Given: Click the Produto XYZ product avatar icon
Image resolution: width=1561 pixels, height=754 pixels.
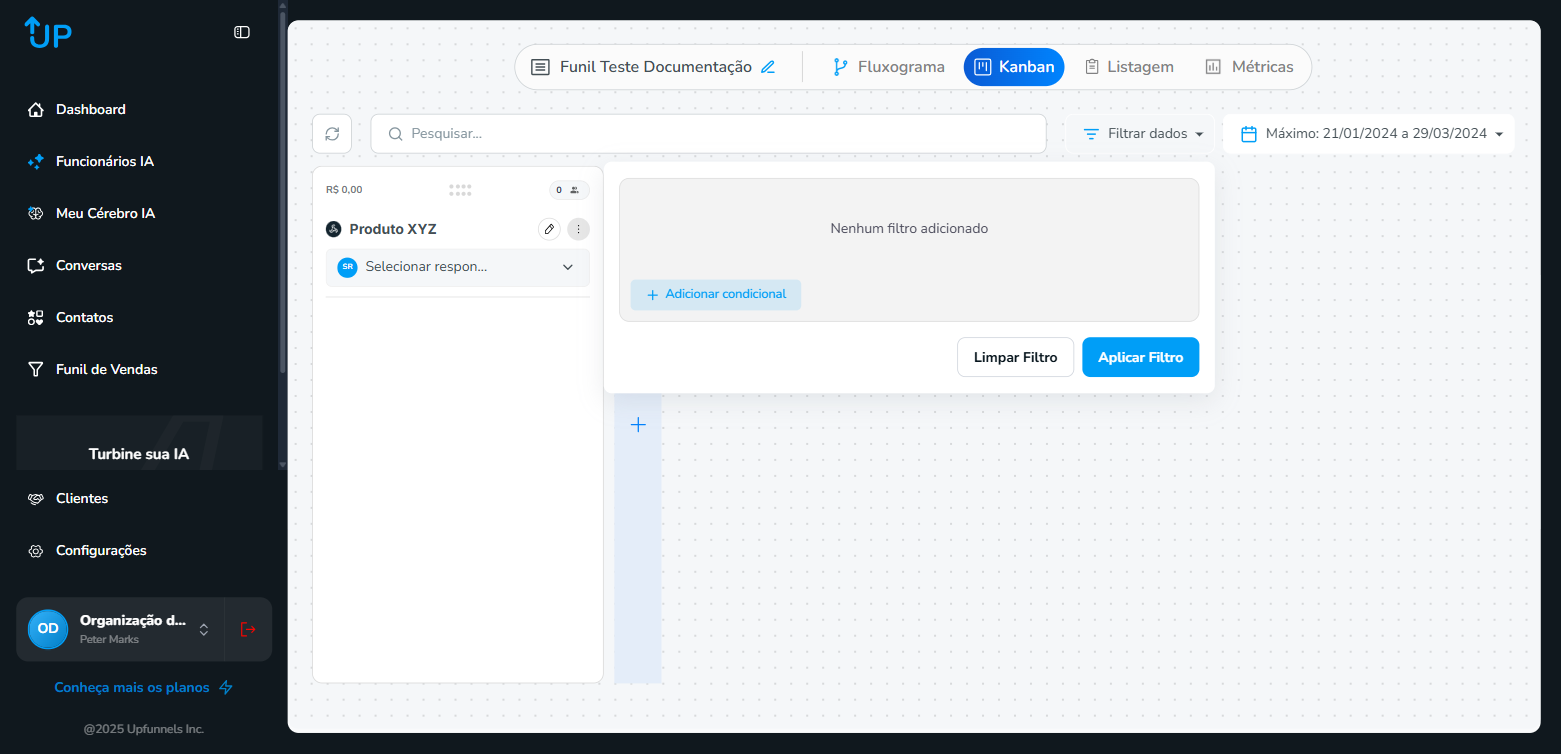Looking at the screenshot, I should (x=333, y=228).
